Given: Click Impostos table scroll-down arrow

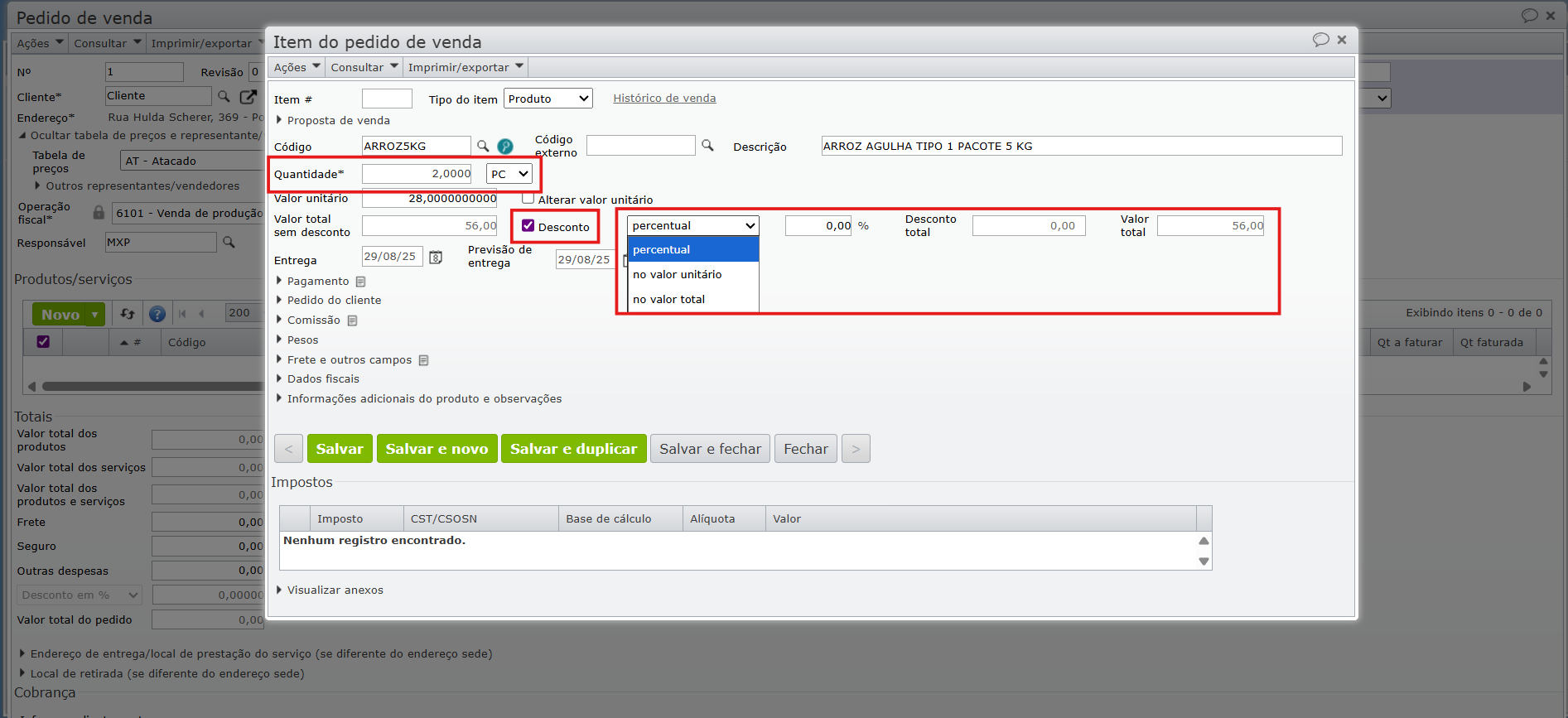Looking at the screenshot, I should coord(1204,561).
